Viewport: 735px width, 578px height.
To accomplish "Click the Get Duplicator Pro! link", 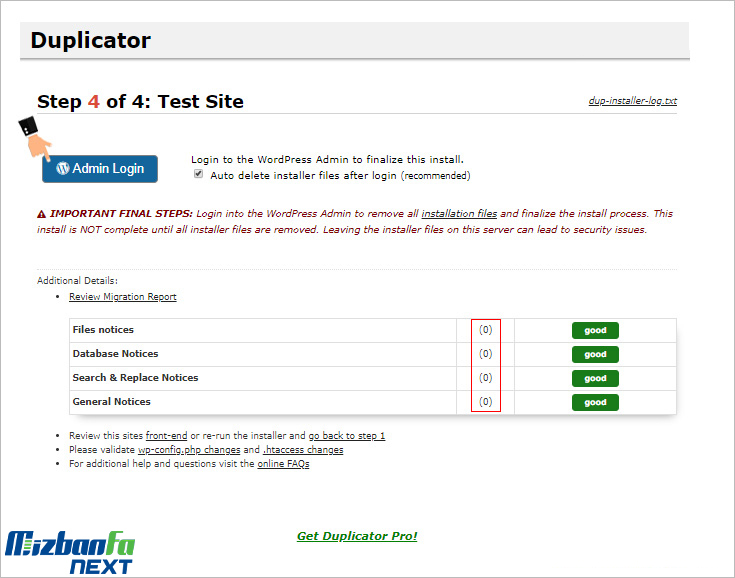I will [x=357, y=536].
